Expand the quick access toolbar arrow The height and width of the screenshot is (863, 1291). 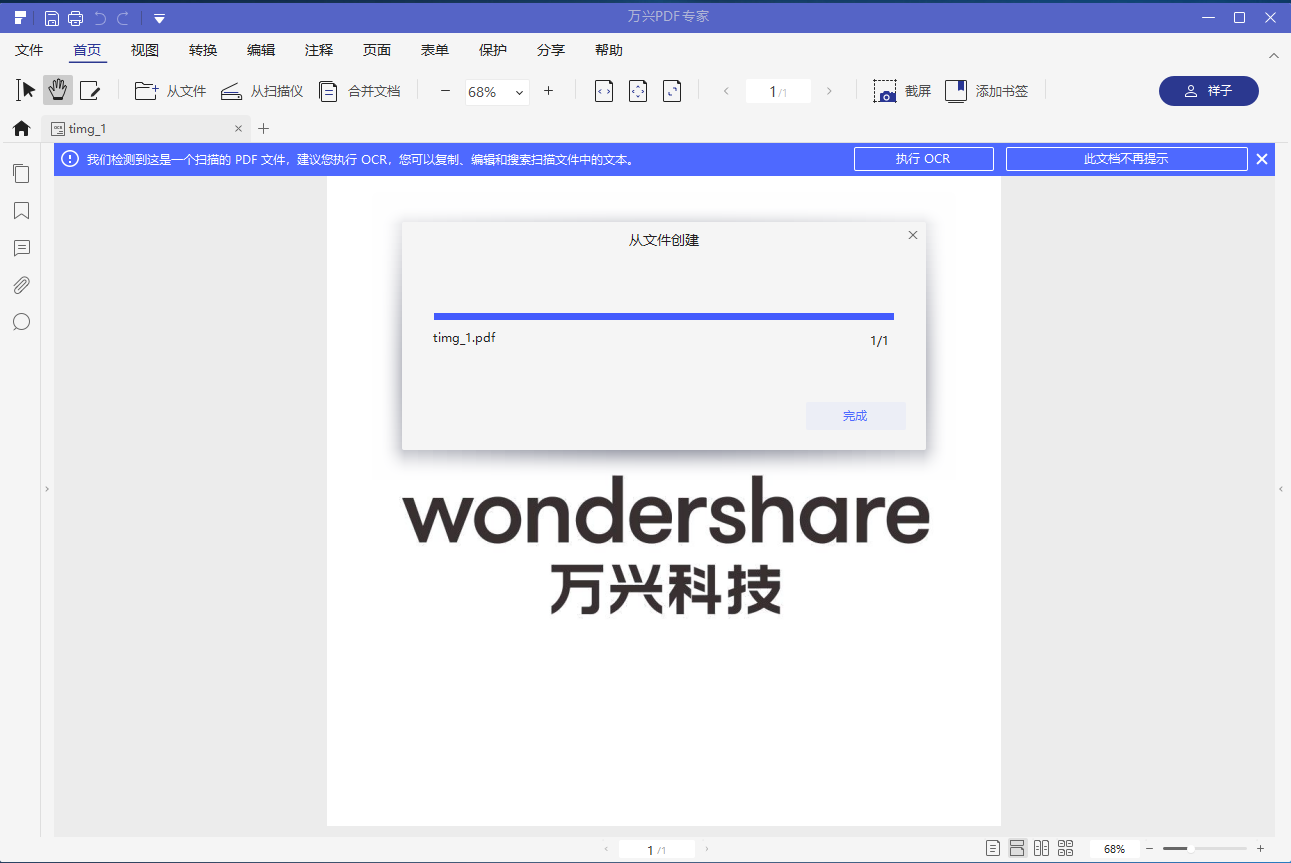(x=159, y=17)
